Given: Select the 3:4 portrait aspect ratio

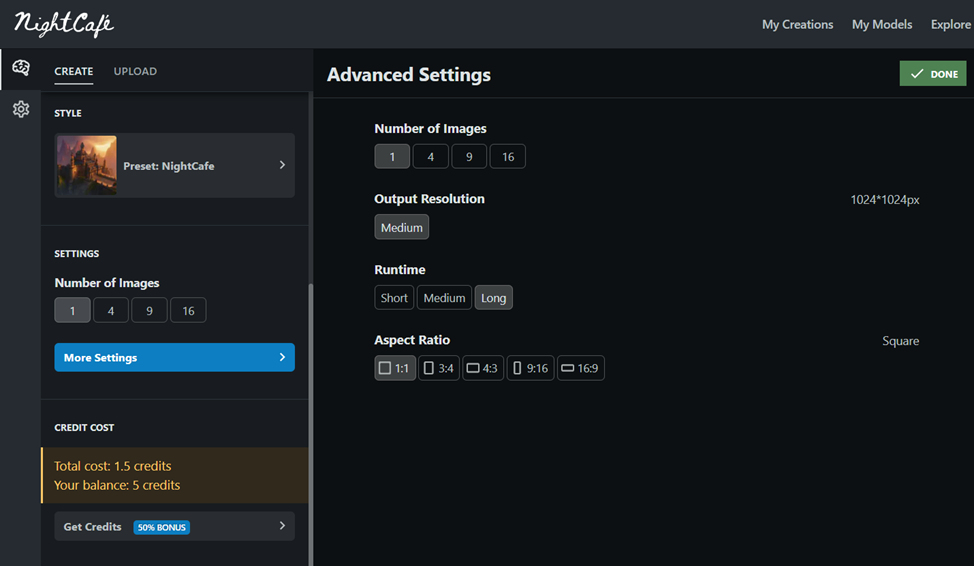Looking at the screenshot, I should (x=438, y=368).
